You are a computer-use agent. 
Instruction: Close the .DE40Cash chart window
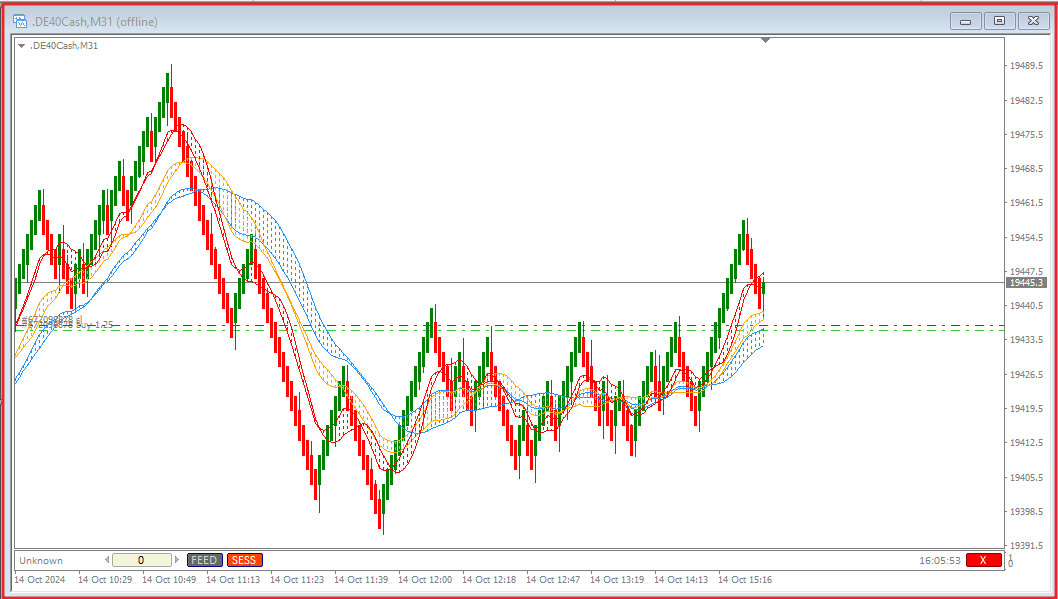click(1032, 21)
